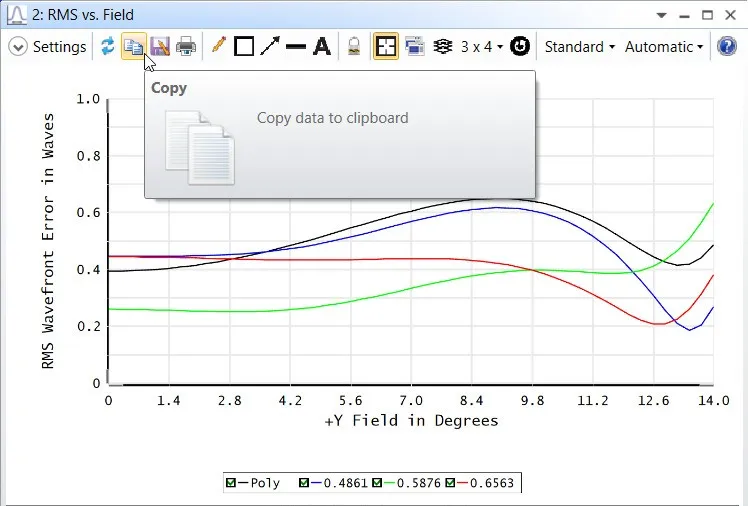
Task: Open the help question mark icon
Action: 728,46
